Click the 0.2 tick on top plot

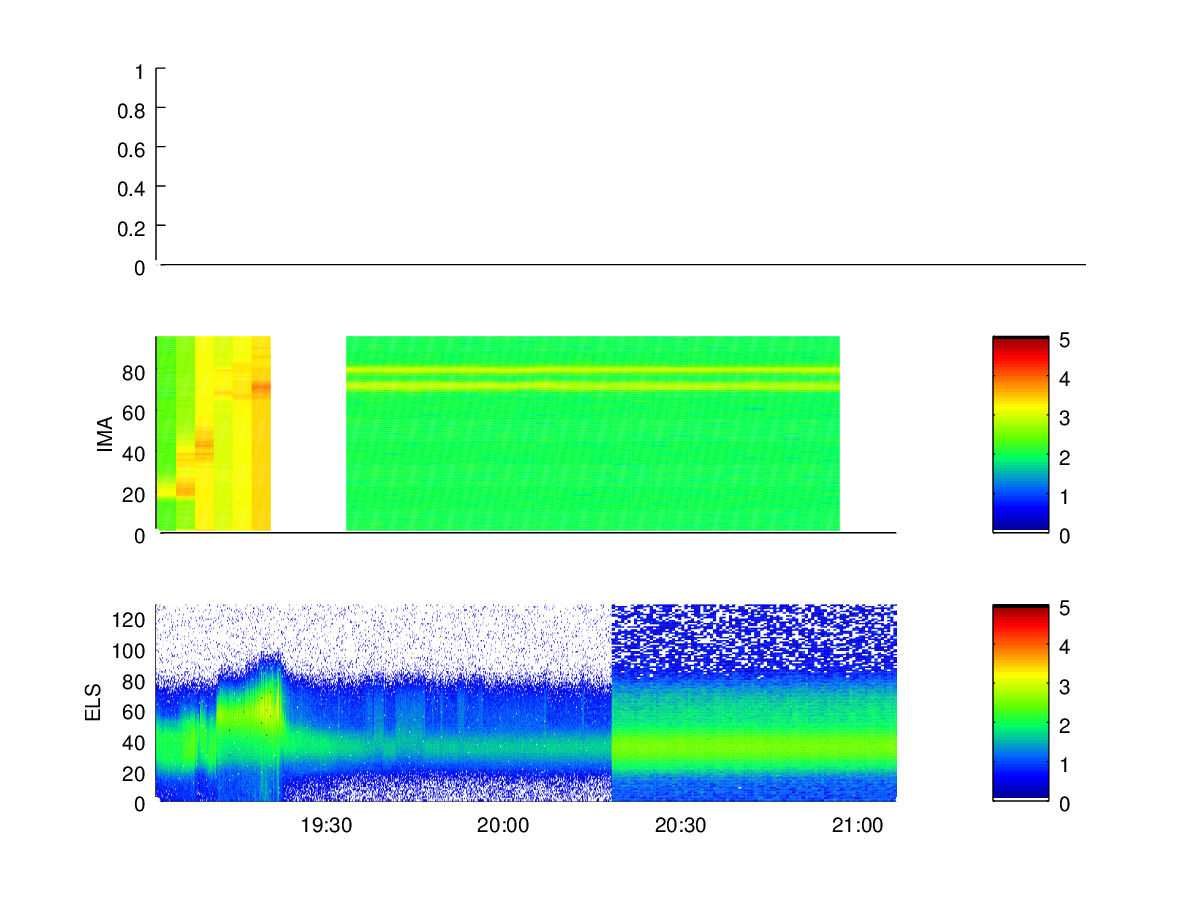pos(131,228)
